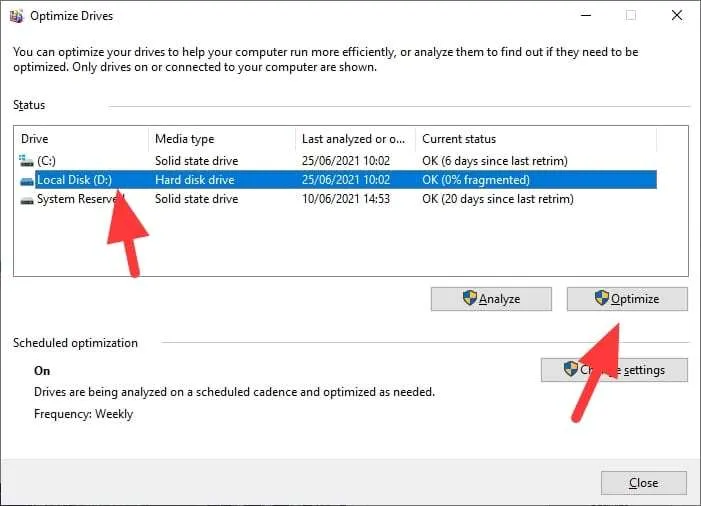This screenshot has height=506, width=701.
Task: Select the Local Disk (D:) row name
Action: coord(74,180)
